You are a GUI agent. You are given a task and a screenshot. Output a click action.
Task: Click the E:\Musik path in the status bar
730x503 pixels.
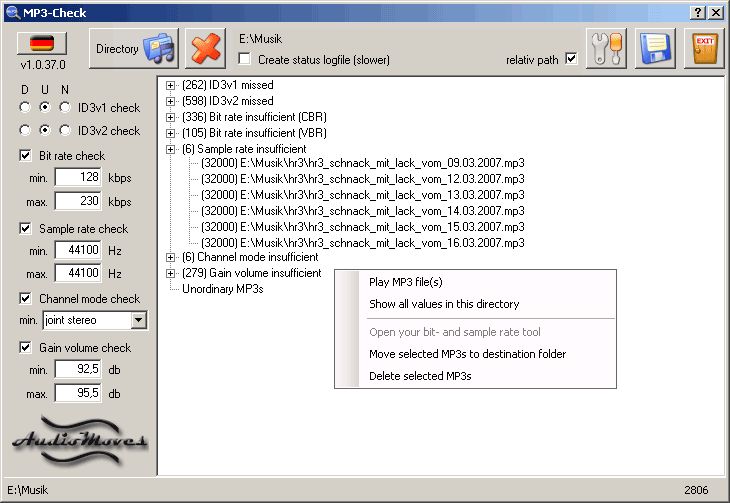27,490
